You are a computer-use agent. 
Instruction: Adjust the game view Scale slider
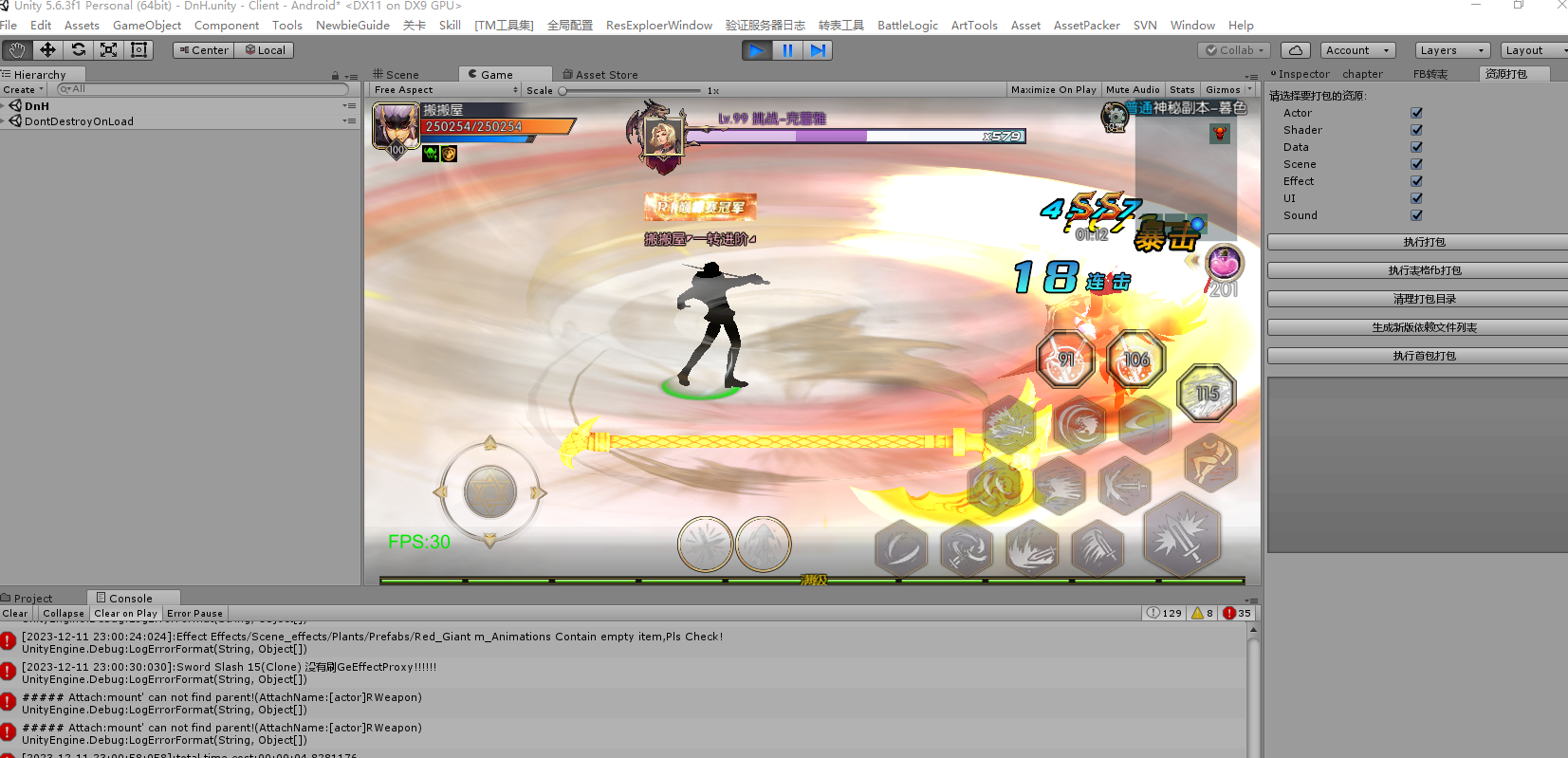tap(563, 91)
